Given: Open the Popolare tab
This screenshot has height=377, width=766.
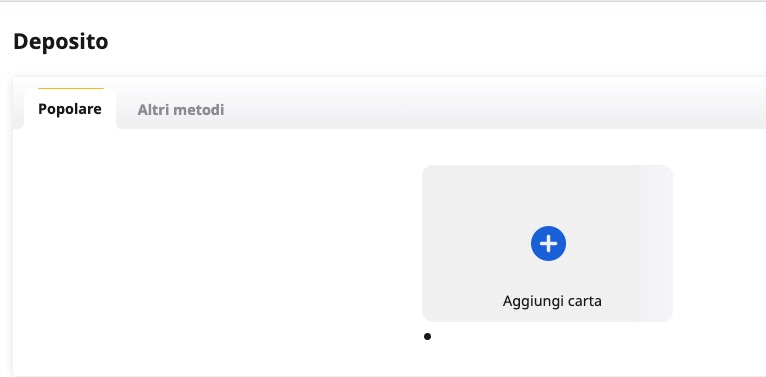Looking at the screenshot, I should pos(70,109).
